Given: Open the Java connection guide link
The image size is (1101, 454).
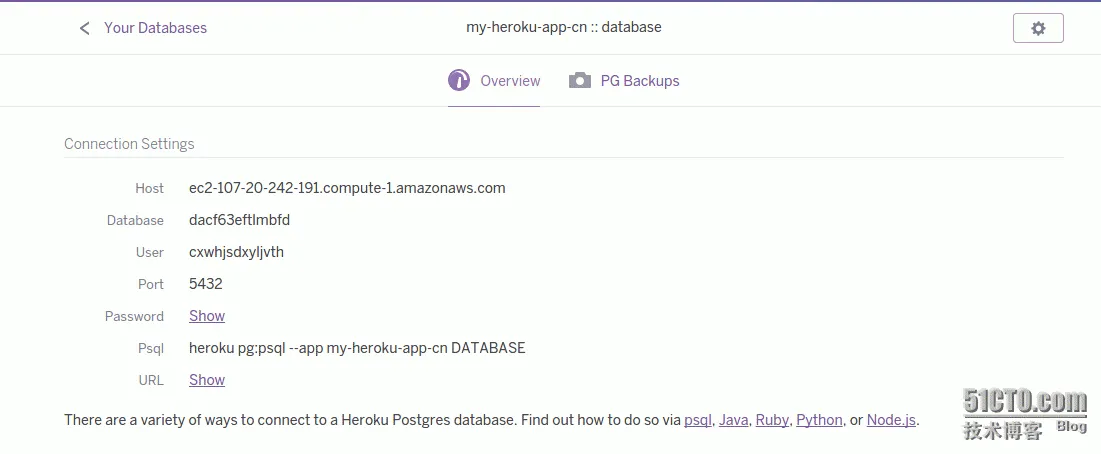Looking at the screenshot, I should [x=733, y=420].
